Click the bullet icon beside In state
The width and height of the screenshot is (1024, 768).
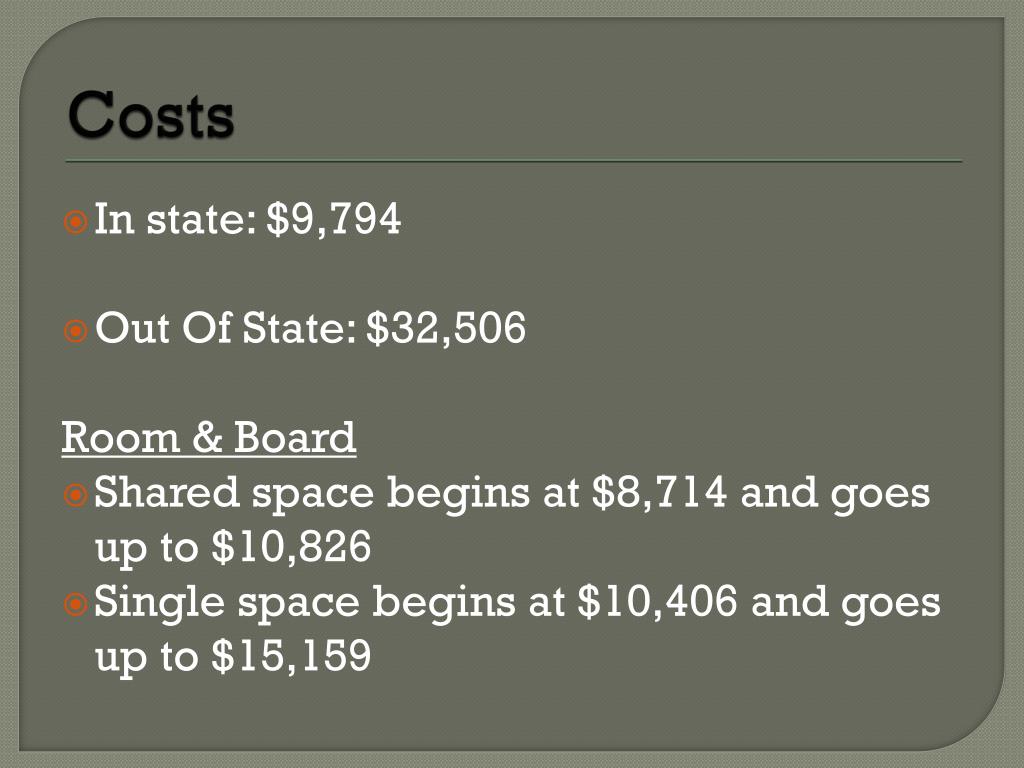(76, 222)
